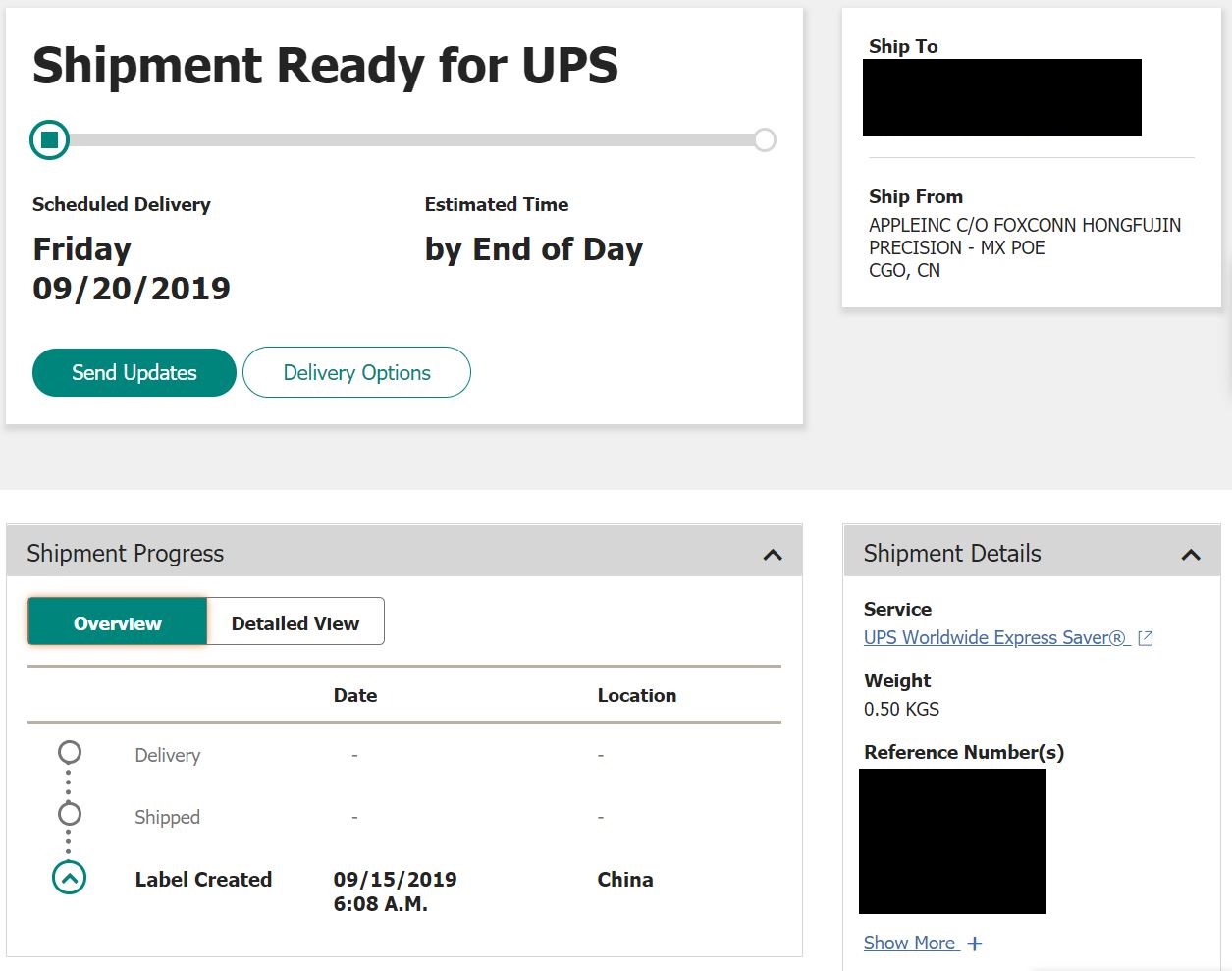Collapse the Shipment Progress panel
Screen dimensions: 1232x971
[x=773, y=555]
